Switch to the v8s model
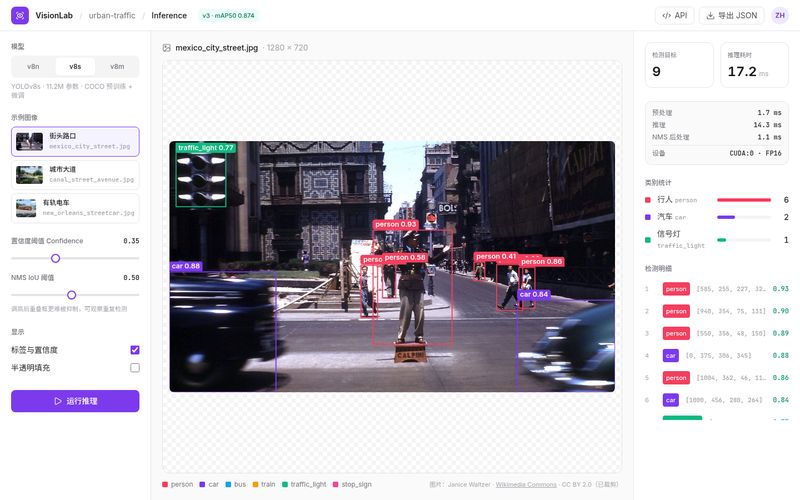Screen dimensions: 800x500 click(75, 66)
